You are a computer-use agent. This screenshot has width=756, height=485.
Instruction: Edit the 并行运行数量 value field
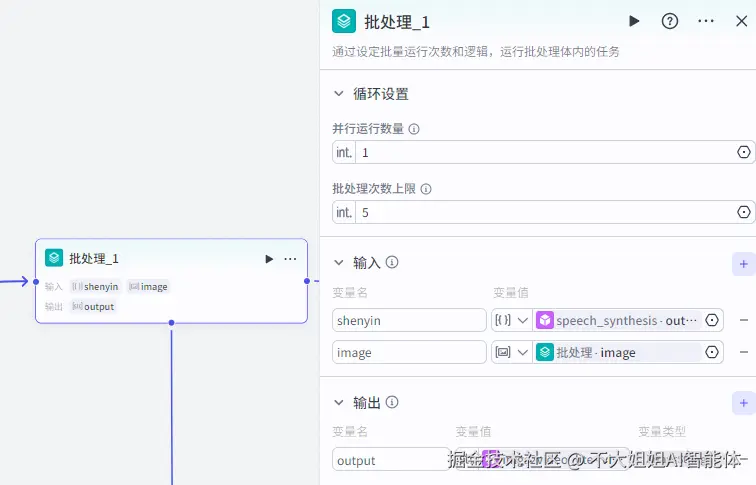click(545, 153)
